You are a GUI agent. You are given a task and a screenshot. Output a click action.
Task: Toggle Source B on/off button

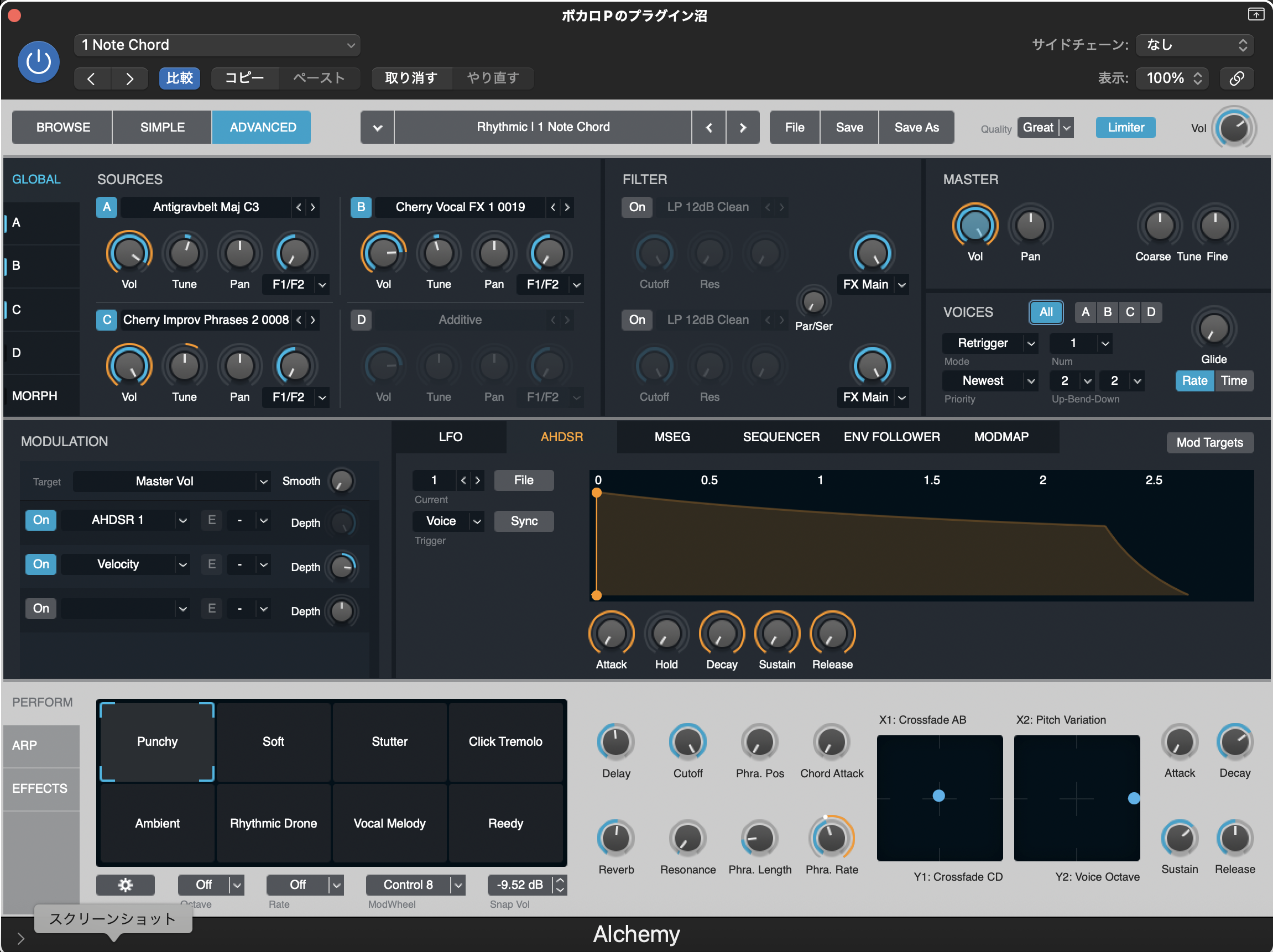point(361,207)
